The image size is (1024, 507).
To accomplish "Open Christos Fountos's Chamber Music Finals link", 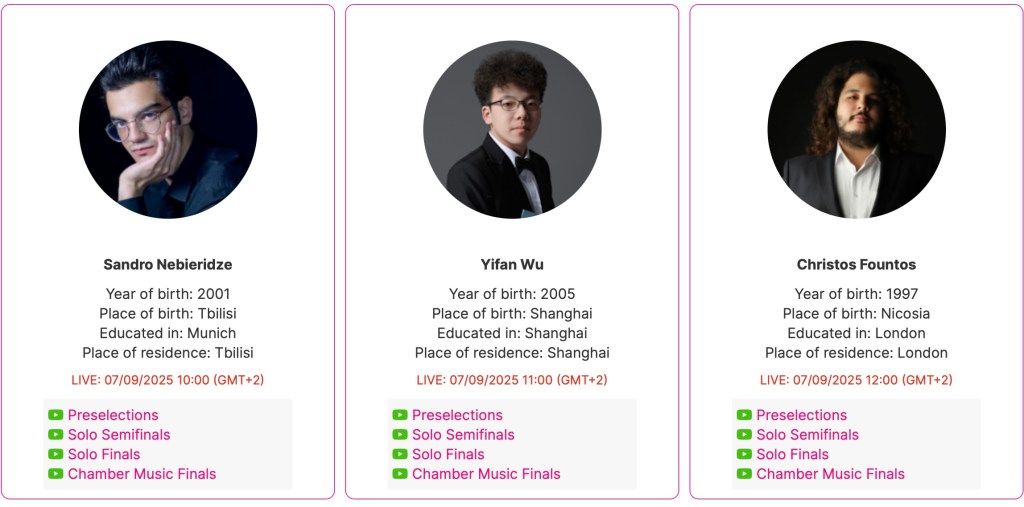I will pos(830,474).
